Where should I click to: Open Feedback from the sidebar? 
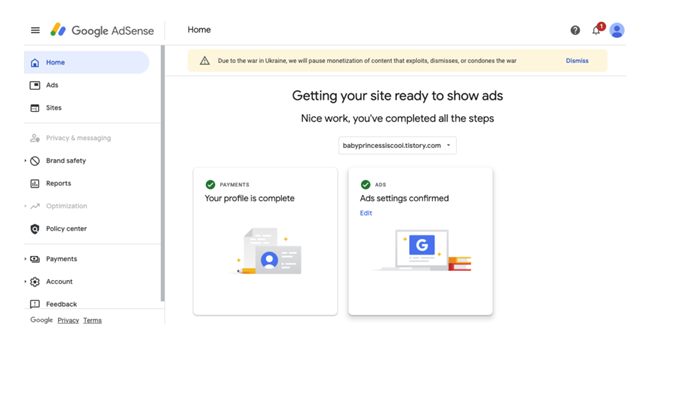click(x=61, y=304)
